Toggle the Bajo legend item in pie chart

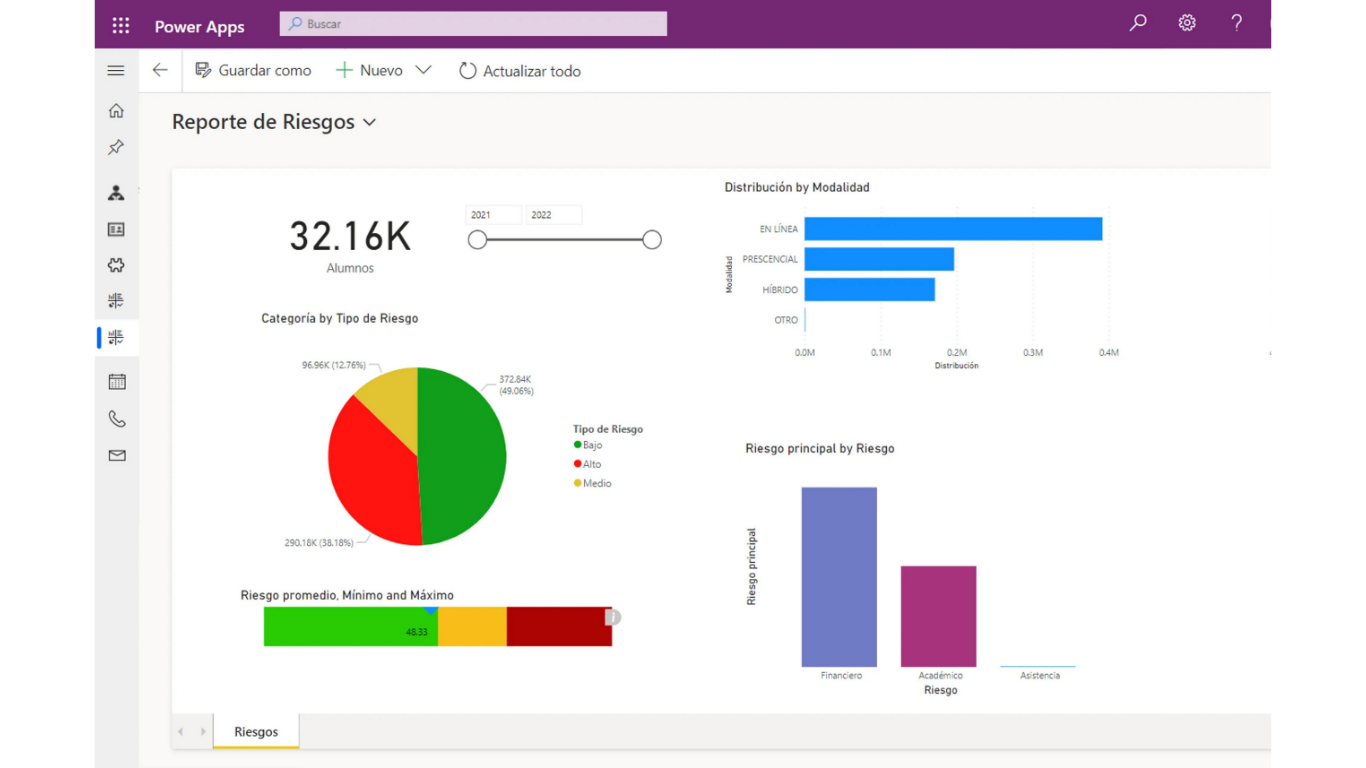click(x=590, y=445)
